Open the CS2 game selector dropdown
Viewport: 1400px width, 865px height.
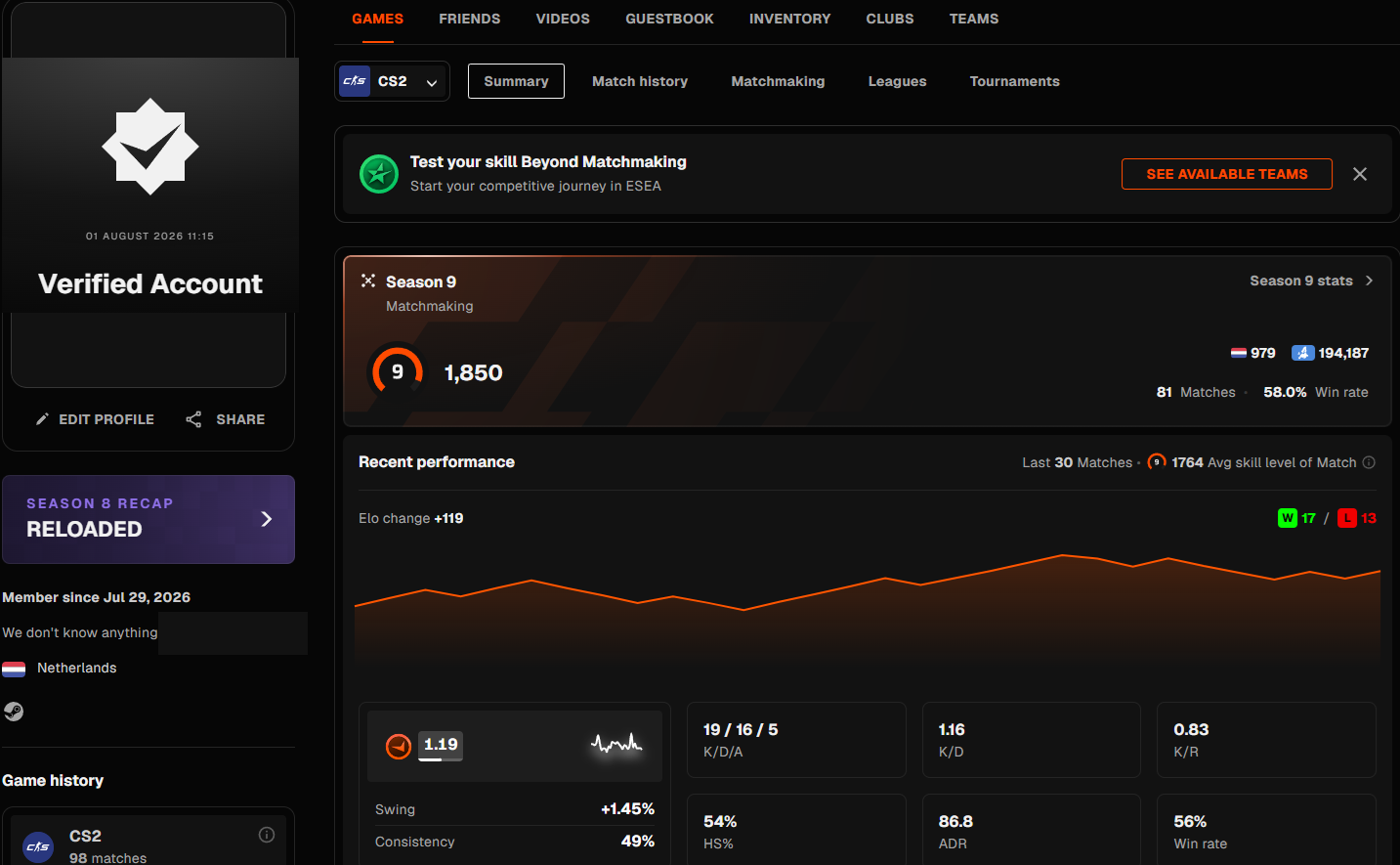pos(392,81)
